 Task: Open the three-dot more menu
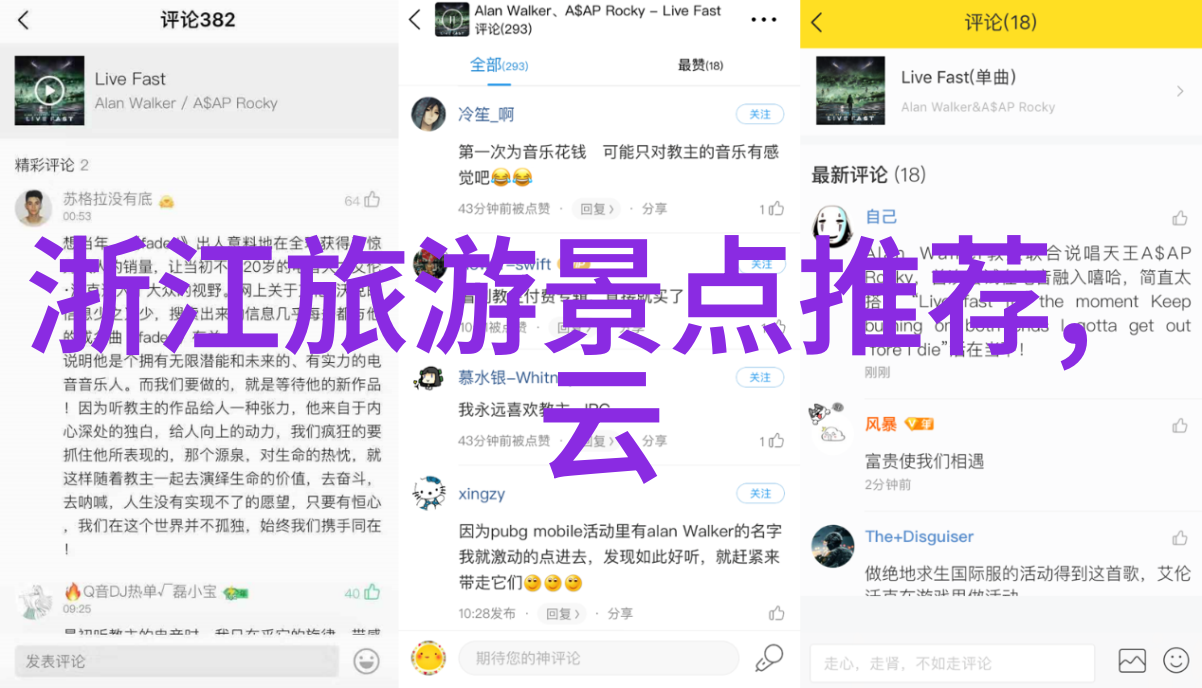(x=764, y=20)
